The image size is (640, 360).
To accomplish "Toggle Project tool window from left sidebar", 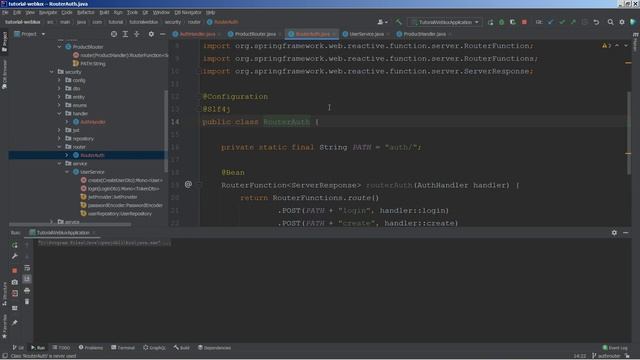I will (4, 42).
